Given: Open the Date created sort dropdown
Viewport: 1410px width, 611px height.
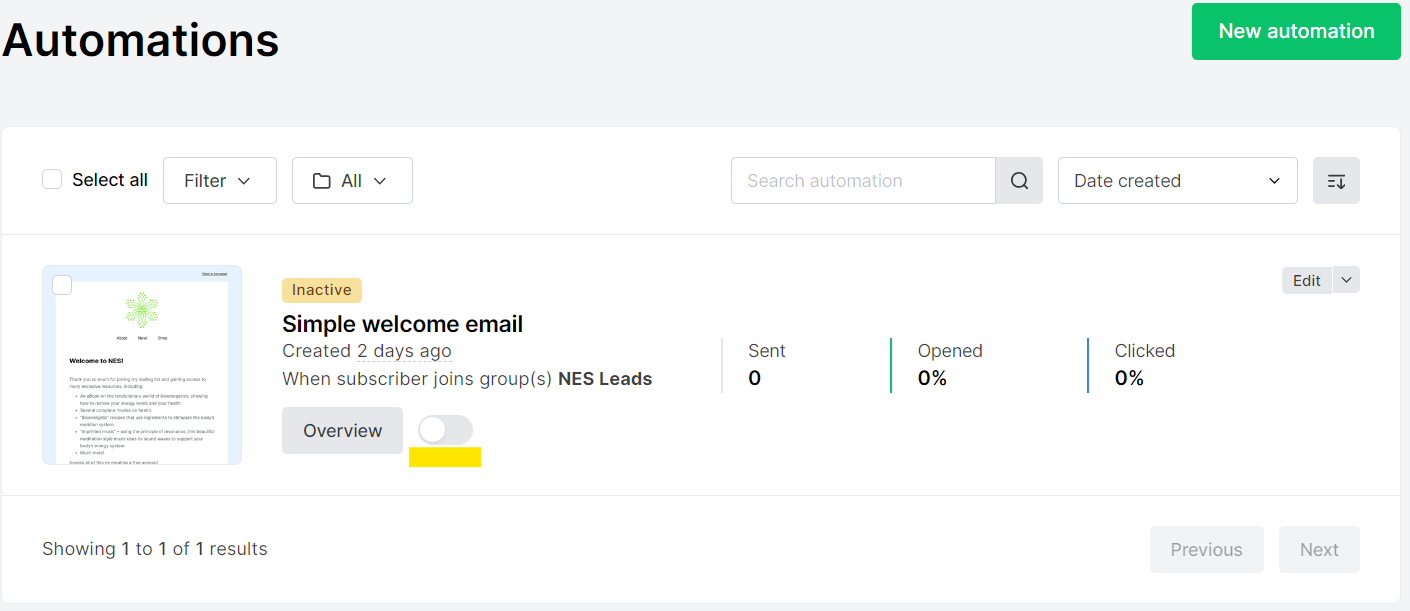Looking at the screenshot, I should 1178,181.
